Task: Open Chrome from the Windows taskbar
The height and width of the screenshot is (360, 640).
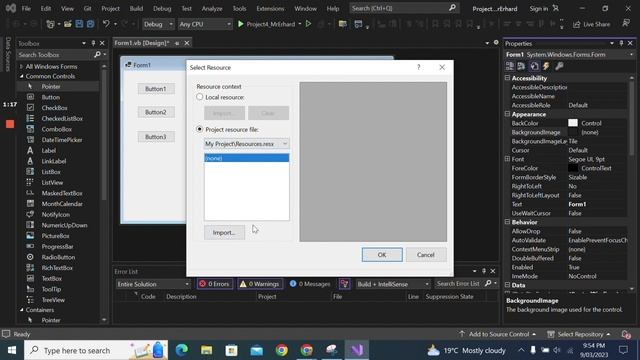Action: (x=282, y=350)
